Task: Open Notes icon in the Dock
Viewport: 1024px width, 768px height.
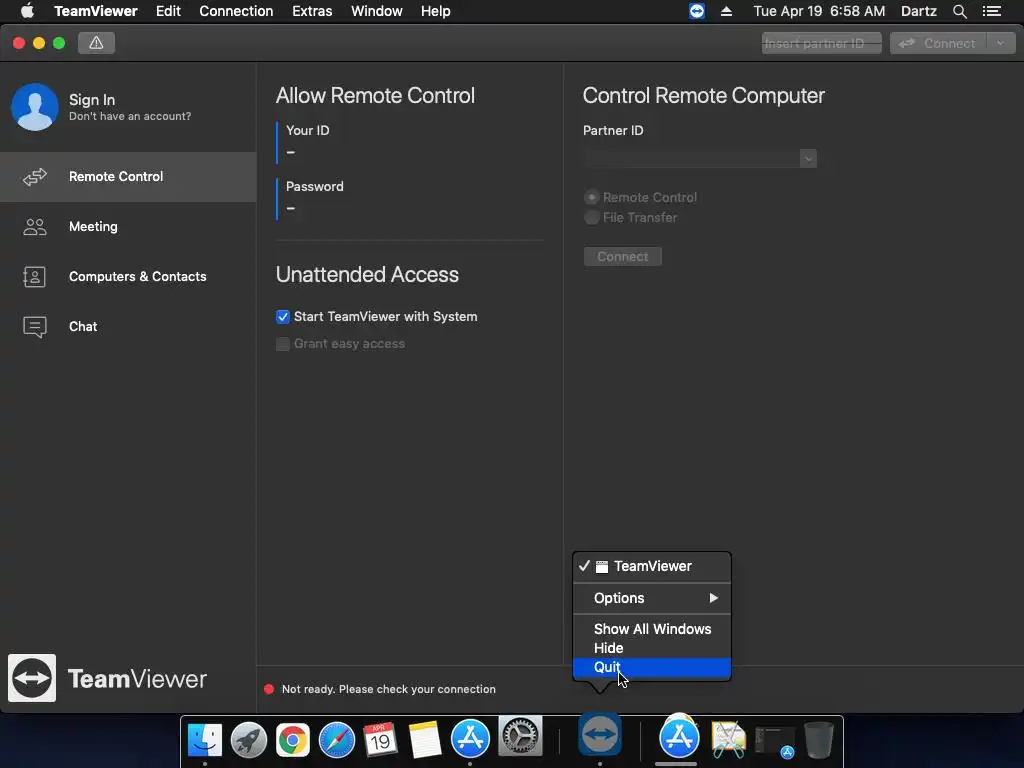Action: click(x=425, y=740)
